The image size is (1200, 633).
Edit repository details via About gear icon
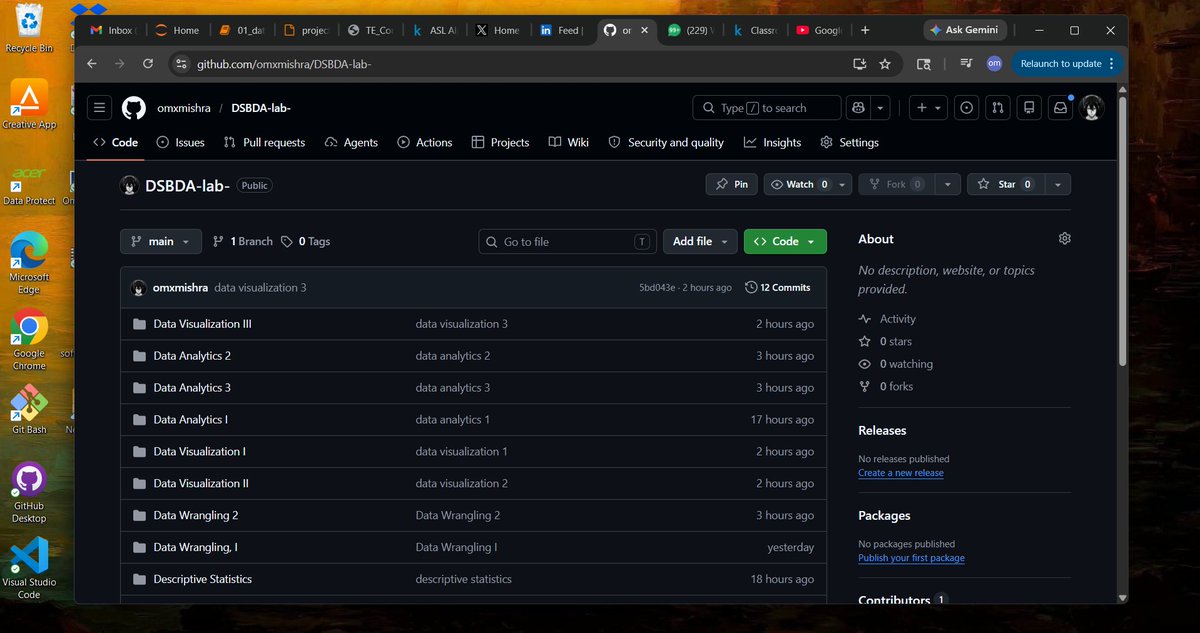point(1064,239)
